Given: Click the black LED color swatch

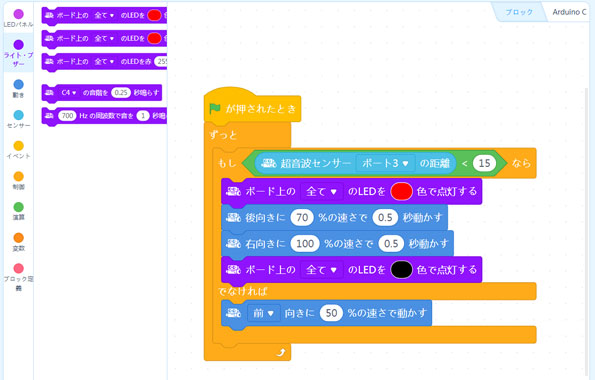Looking at the screenshot, I should (401, 270).
